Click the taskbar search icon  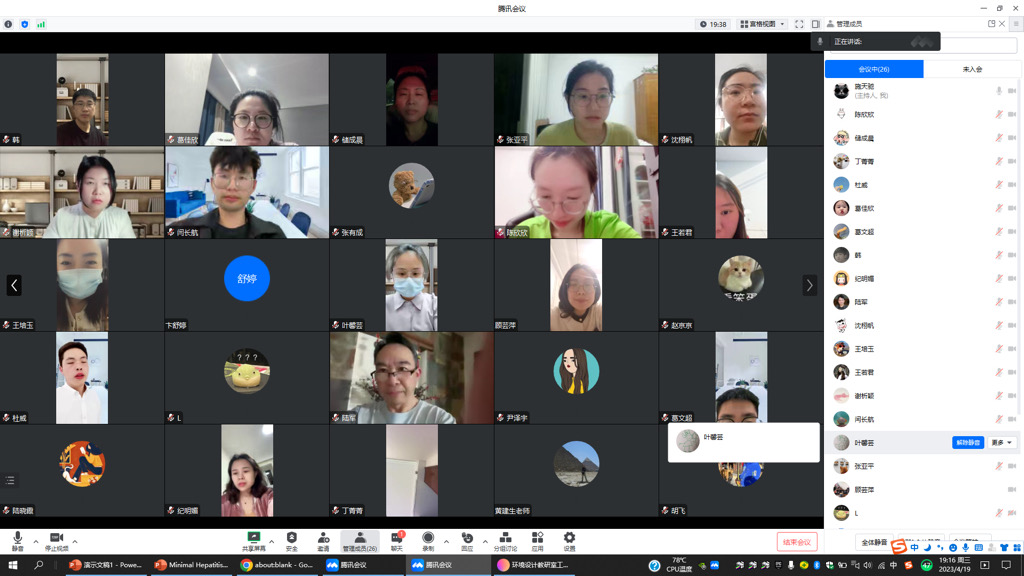[39, 565]
